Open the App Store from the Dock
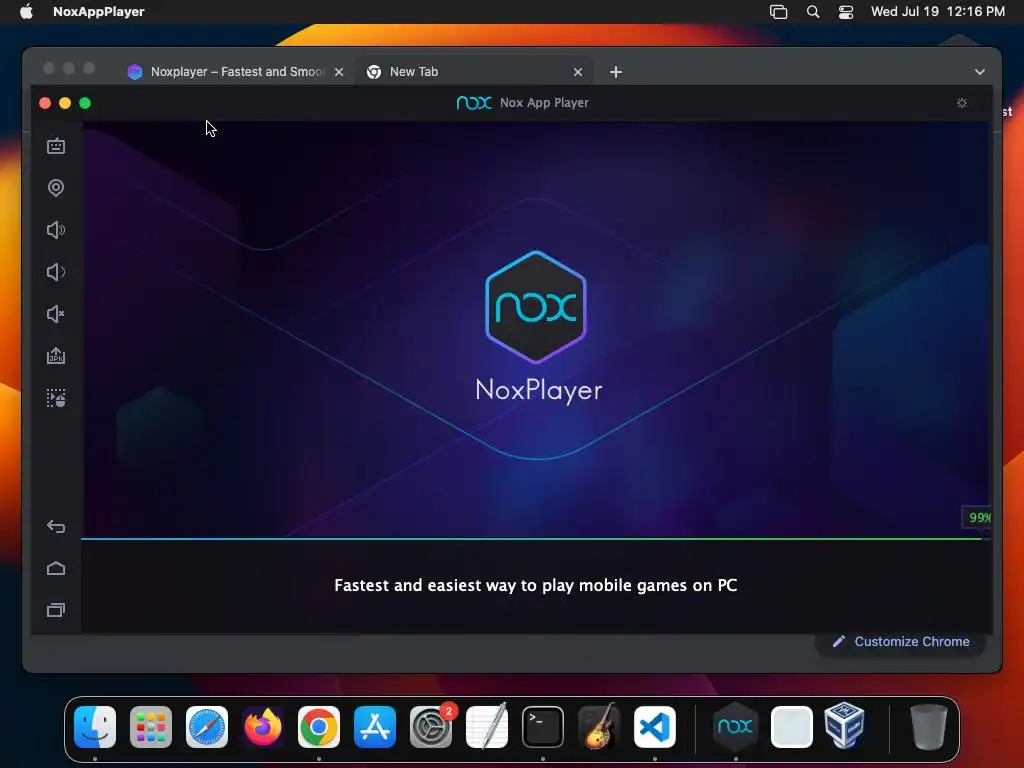1024x768 pixels. coord(375,727)
